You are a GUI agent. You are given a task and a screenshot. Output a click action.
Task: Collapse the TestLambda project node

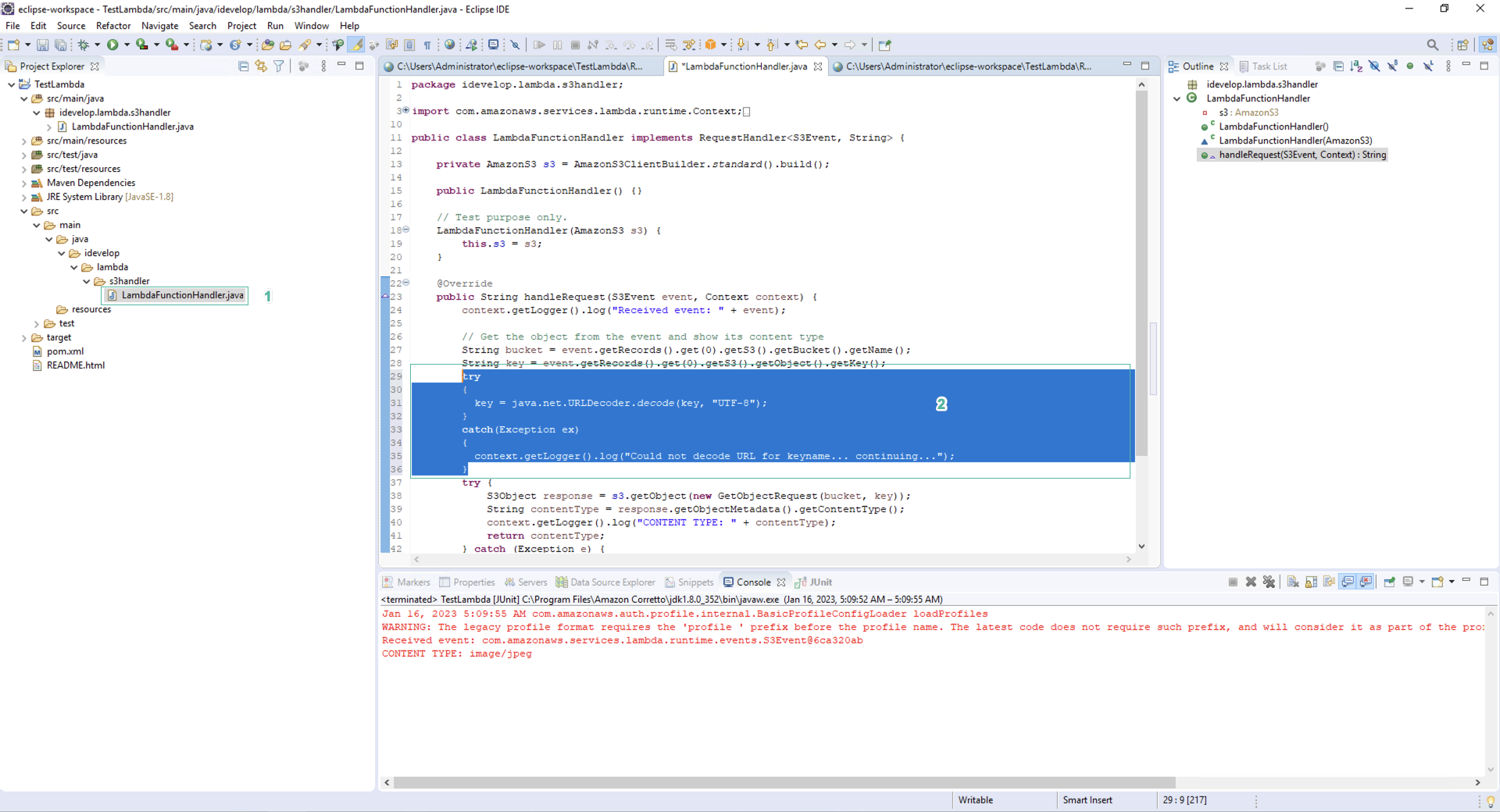[11, 84]
